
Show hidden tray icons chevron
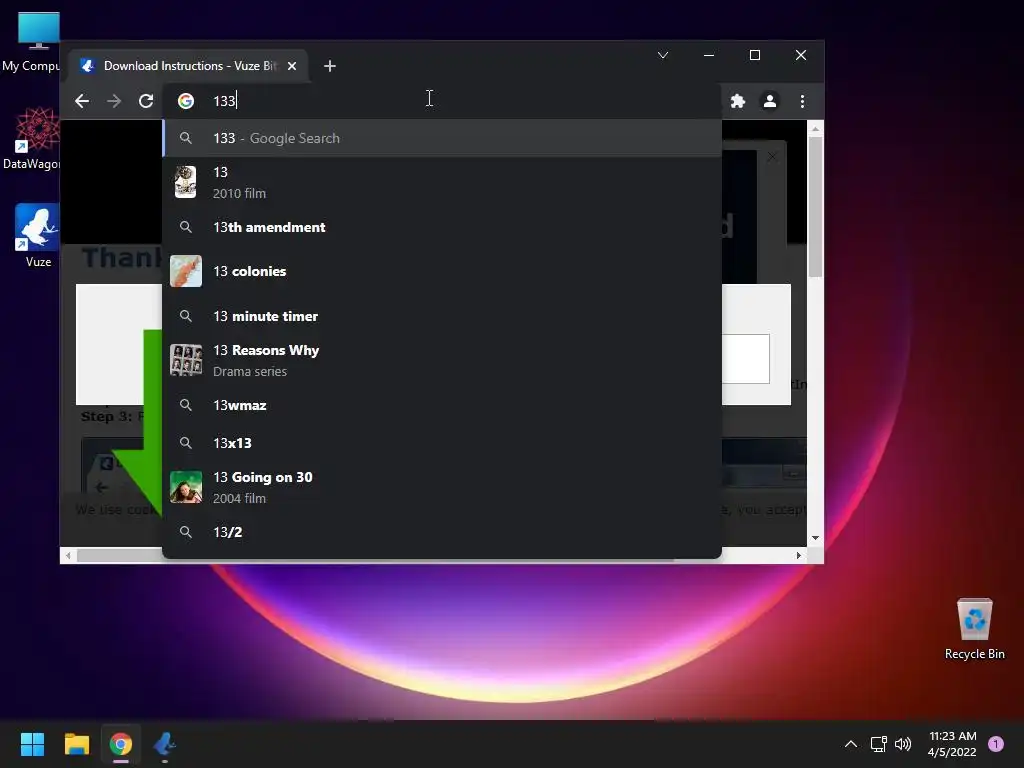click(x=851, y=744)
